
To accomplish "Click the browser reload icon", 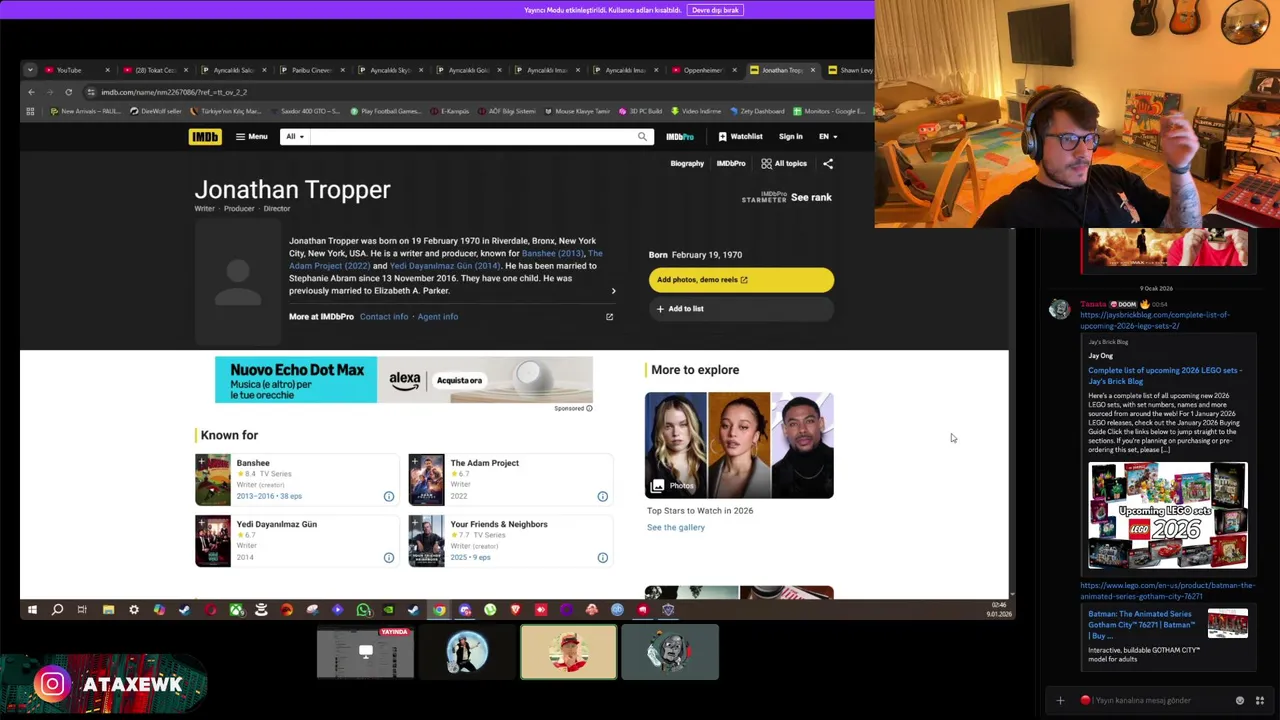I will point(68,92).
